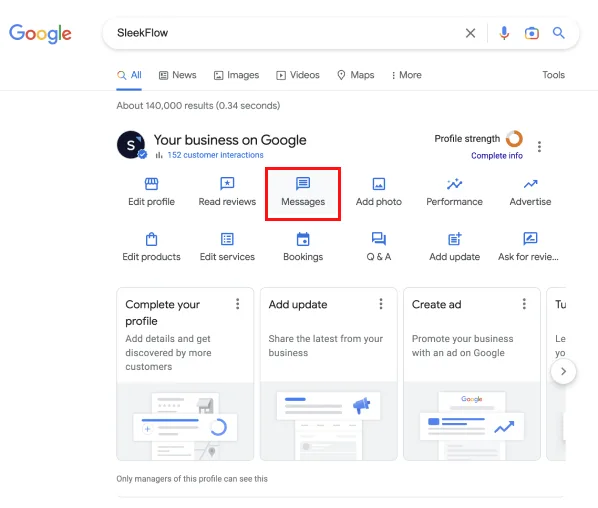Click 'Promote your business with an ad' text
This screenshot has height=508, width=598.
click(x=462, y=346)
